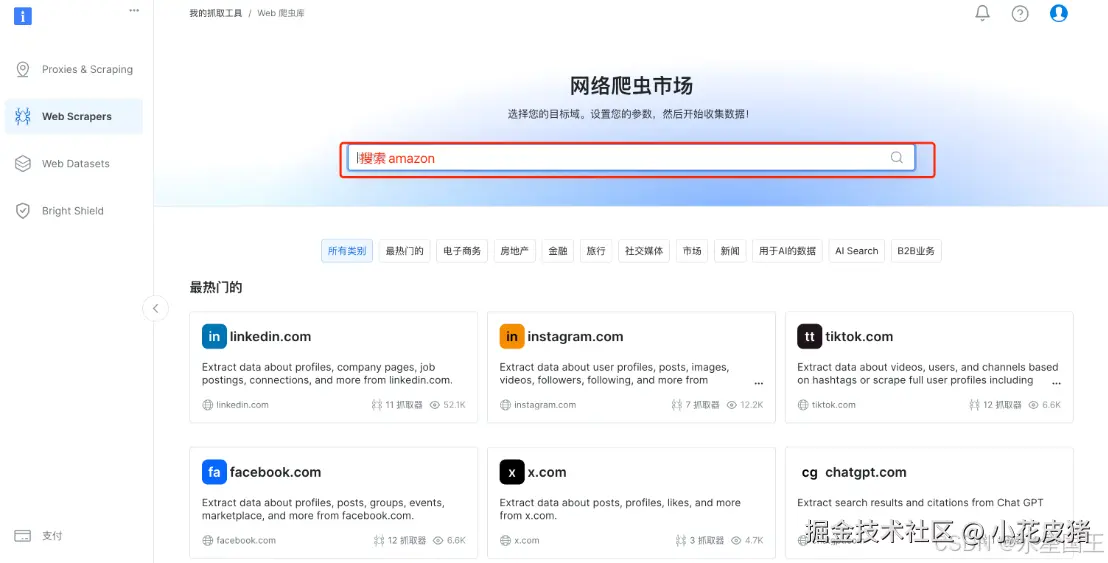
Task: Click the tiktok.com black logo icon
Action: 810,336
